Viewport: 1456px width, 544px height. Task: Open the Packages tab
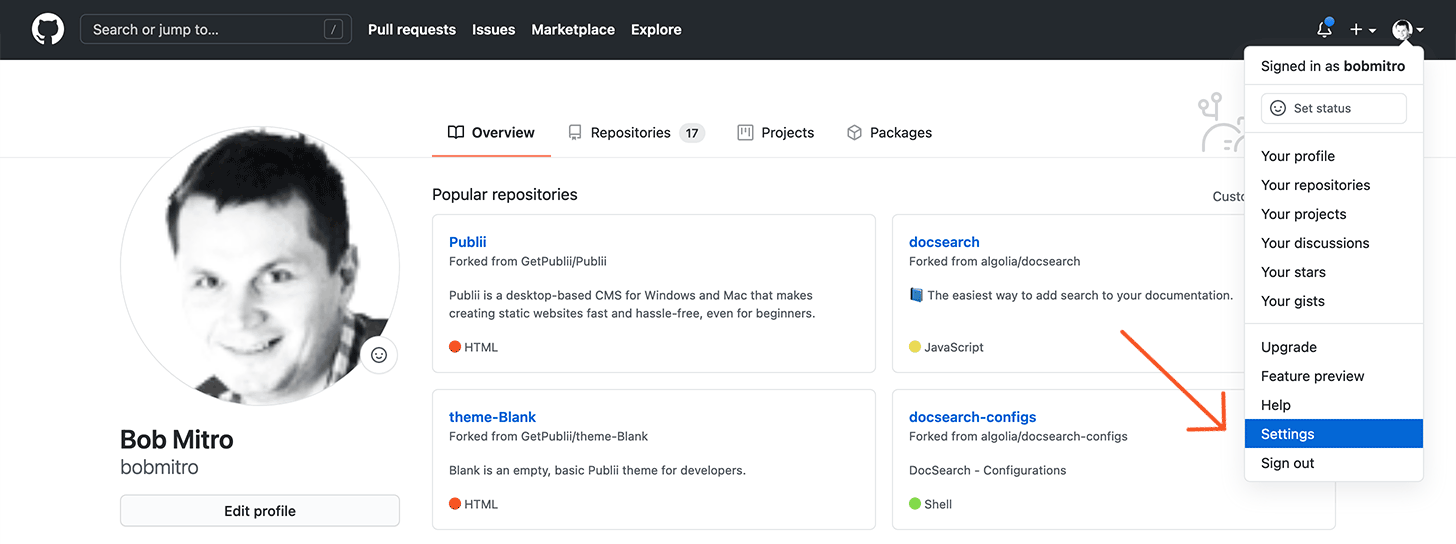tap(889, 133)
